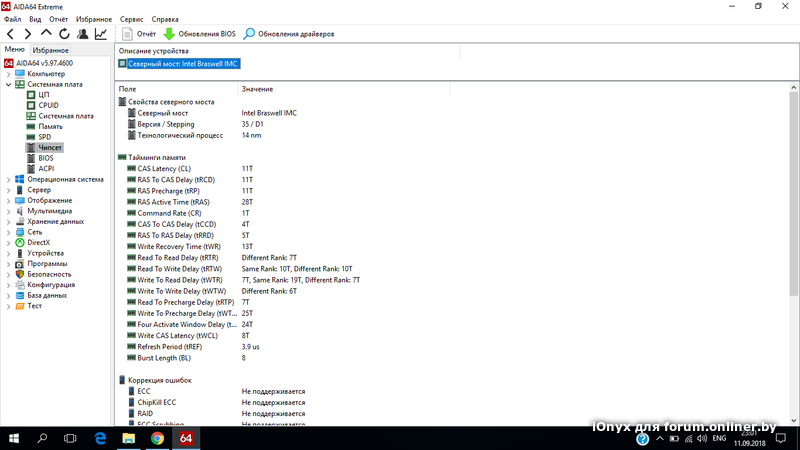Click the Отчёт report toolbar button
This screenshot has width=800, height=450.
139,34
